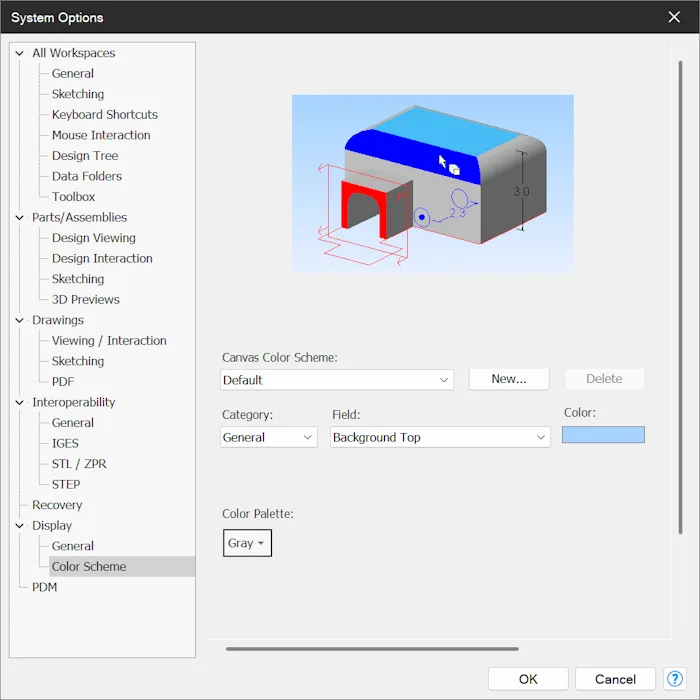Click the Cancel button
This screenshot has height=700, width=700.
click(615, 679)
